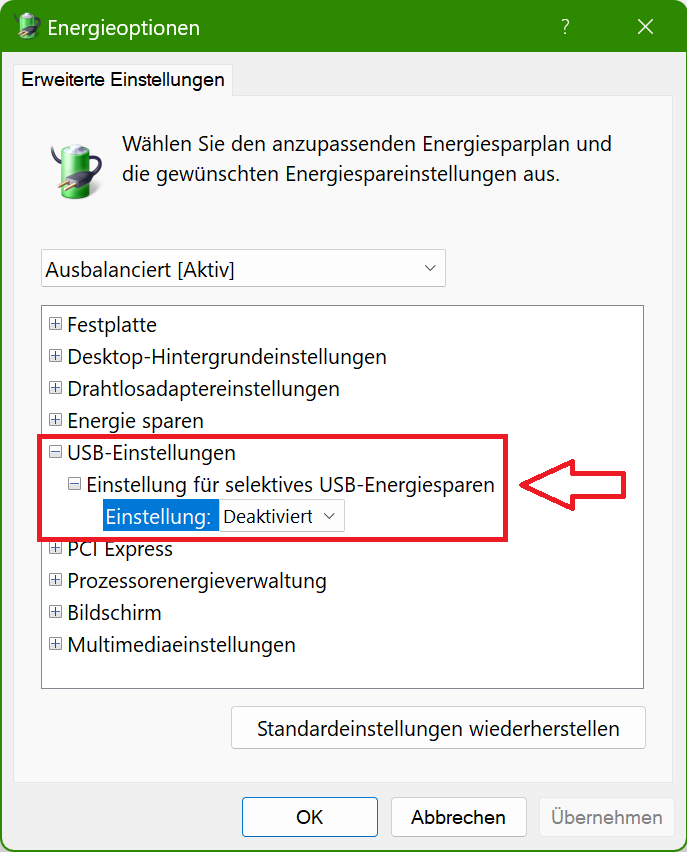Viewport: 687px width, 852px height.
Task: Expand Multimediaeinstellungen plus icon
Action: click(55, 644)
